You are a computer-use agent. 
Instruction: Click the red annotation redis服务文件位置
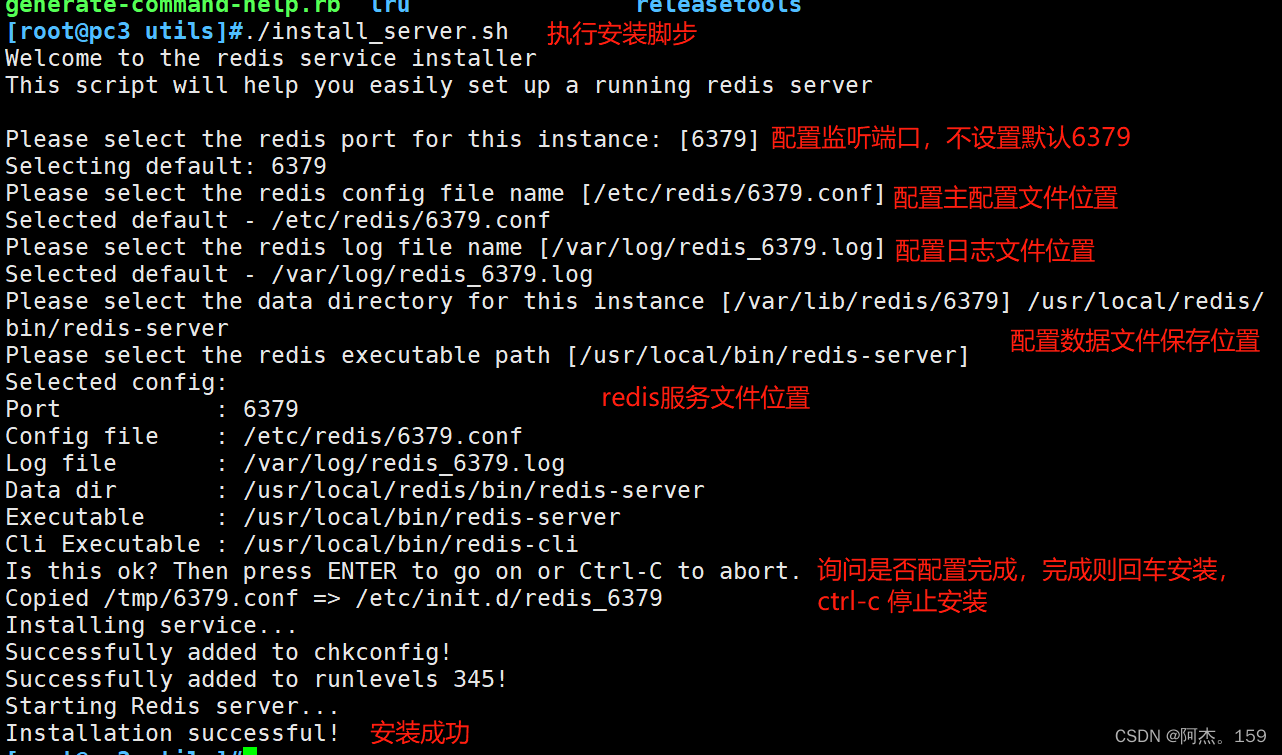tap(705, 398)
